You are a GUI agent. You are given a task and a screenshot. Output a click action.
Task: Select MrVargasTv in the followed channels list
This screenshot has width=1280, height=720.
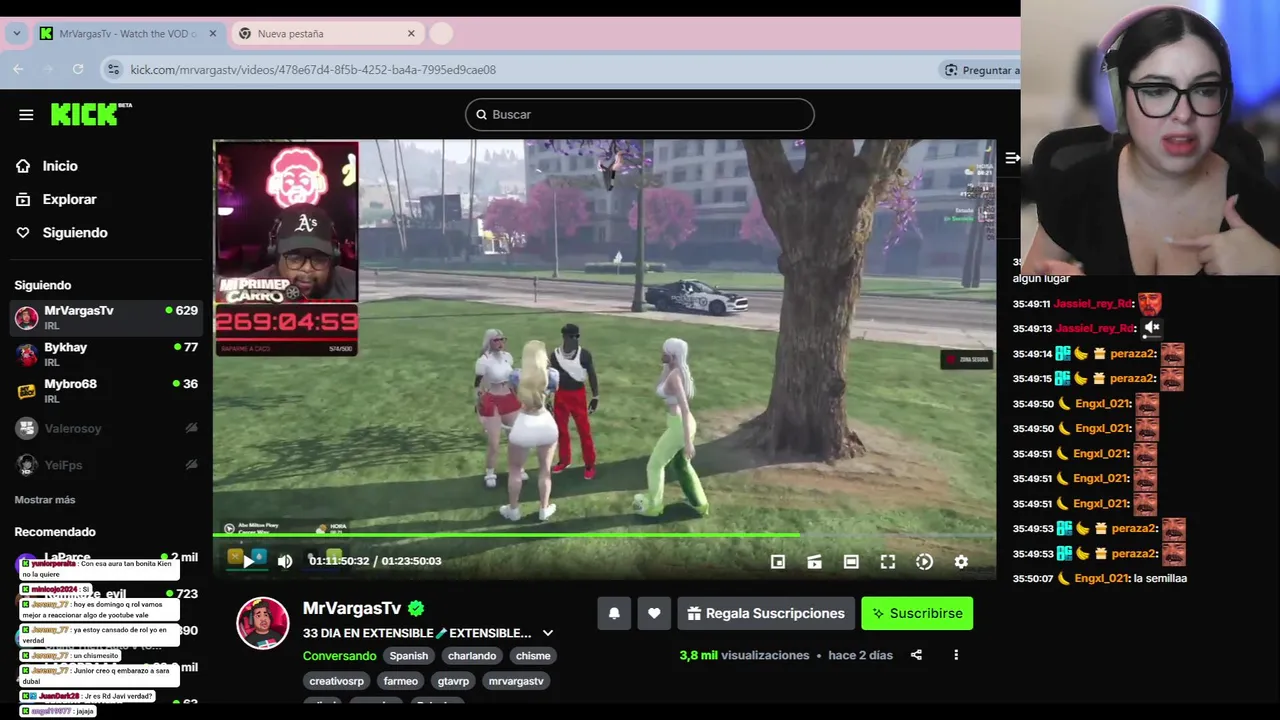106,317
